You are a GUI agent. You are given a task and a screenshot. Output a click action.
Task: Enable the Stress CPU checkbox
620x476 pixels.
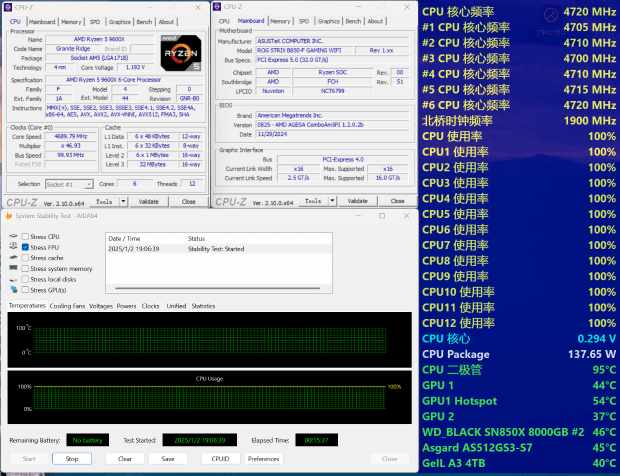pos(25,236)
